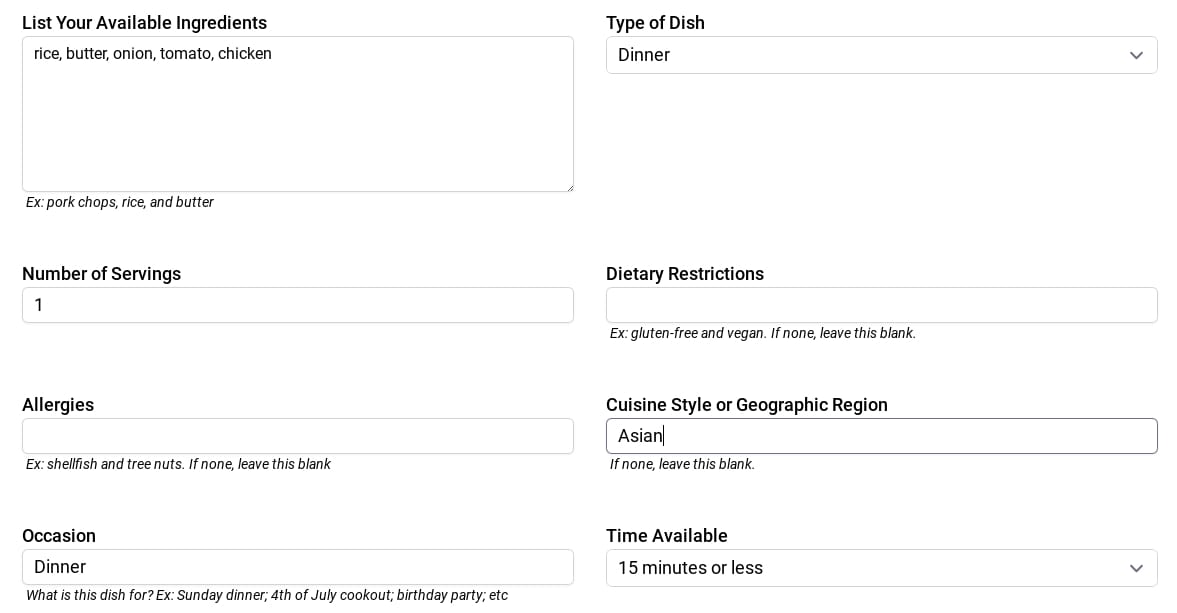Viewport: 1177px width, 613px height.
Task: Click the 'Ex: pork chops, rice, and butter' hint
Action: pyautogui.click(x=119, y=202)
